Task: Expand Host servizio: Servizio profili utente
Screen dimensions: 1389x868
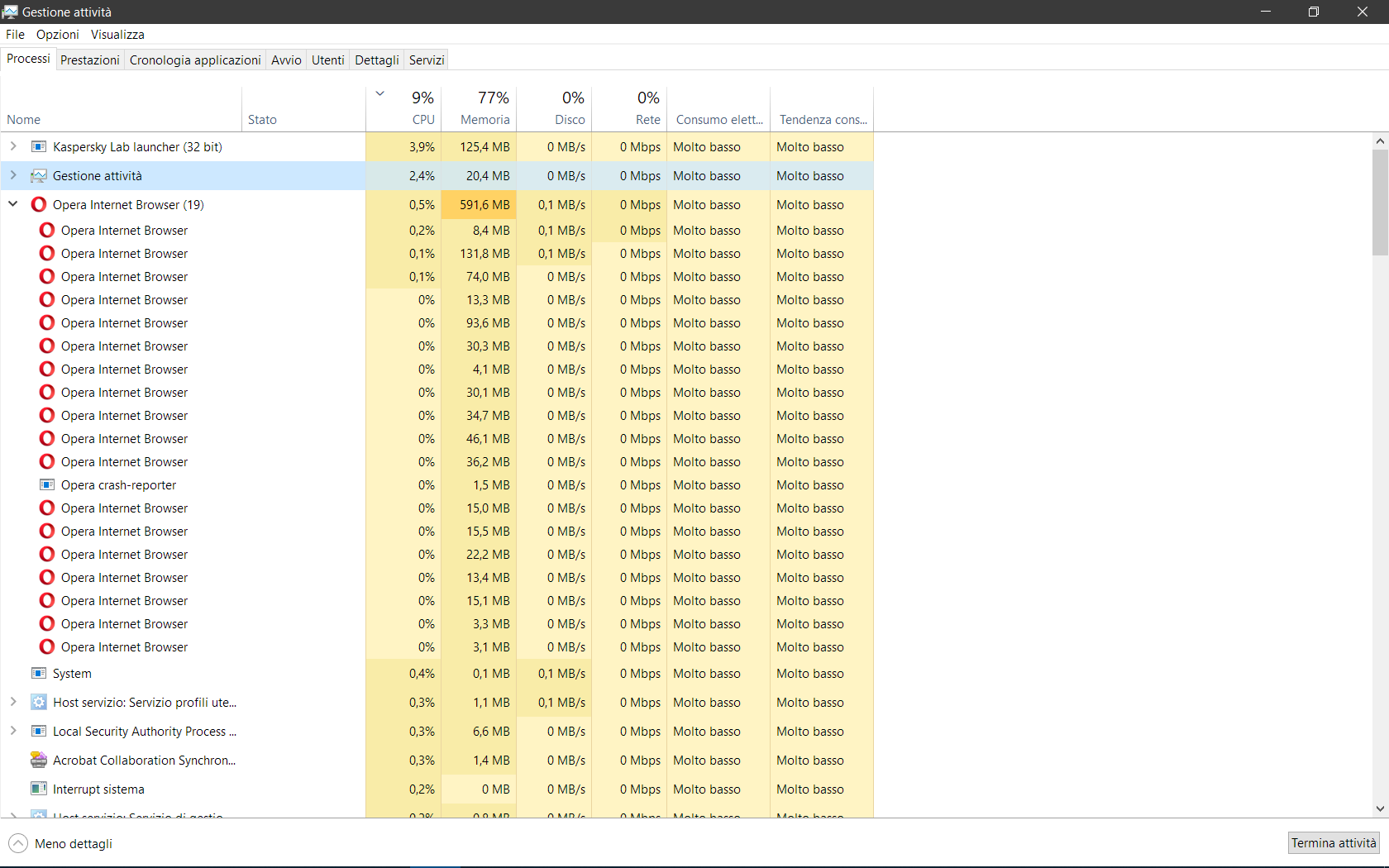Action: pos(13,702)
